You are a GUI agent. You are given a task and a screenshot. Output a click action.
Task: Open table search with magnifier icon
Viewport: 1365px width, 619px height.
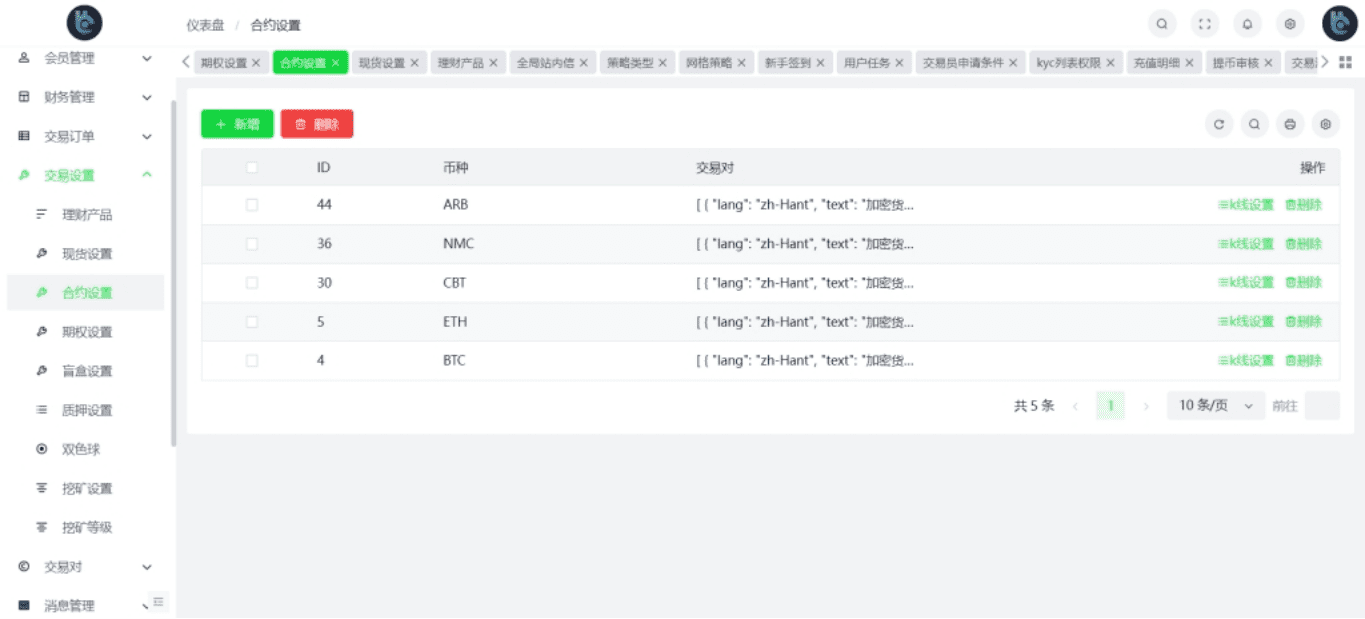pyautogui.click(x=1254, y=124)
